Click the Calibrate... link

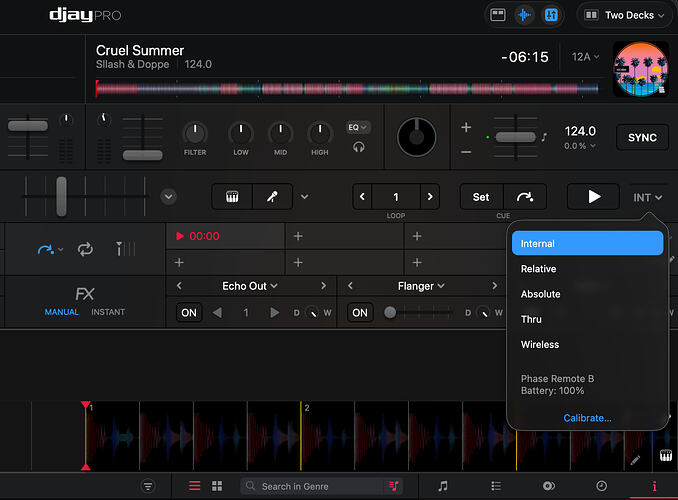[x=587, y=418]
